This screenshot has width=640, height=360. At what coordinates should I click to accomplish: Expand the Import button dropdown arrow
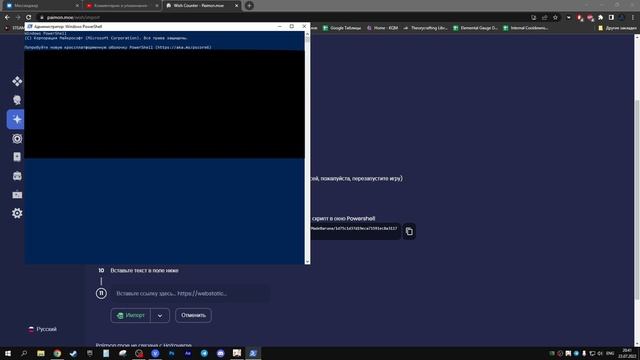[160, 316]
